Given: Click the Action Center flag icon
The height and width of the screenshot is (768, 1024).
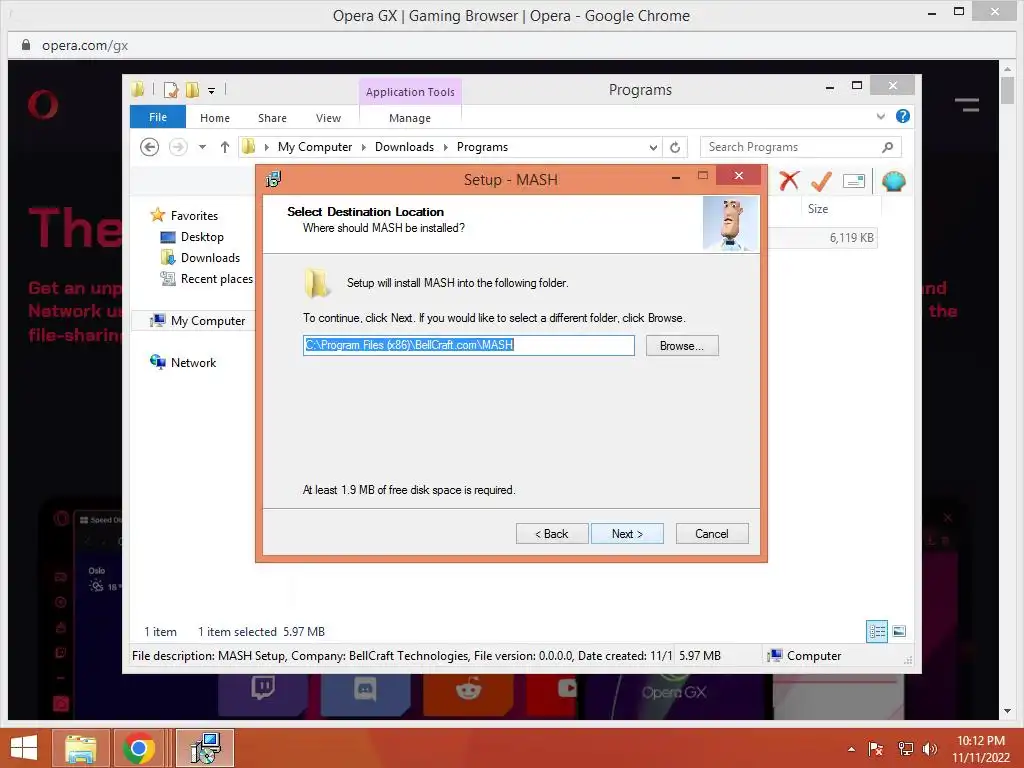Looking at the screenshot, I should [x=876, y=749].
